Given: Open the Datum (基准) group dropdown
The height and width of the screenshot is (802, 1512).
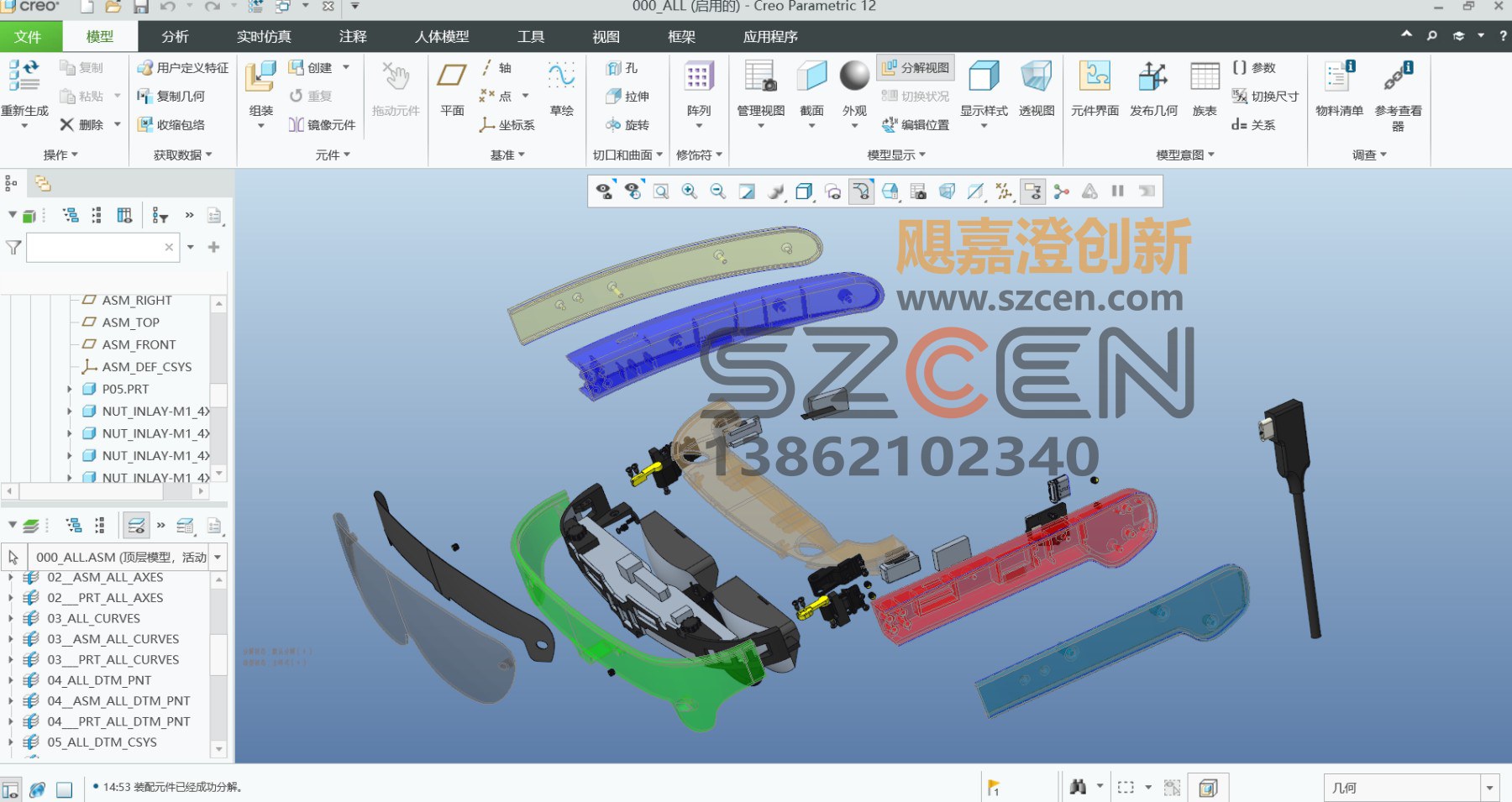Looking at the screenshot, I should click(507, 155).
